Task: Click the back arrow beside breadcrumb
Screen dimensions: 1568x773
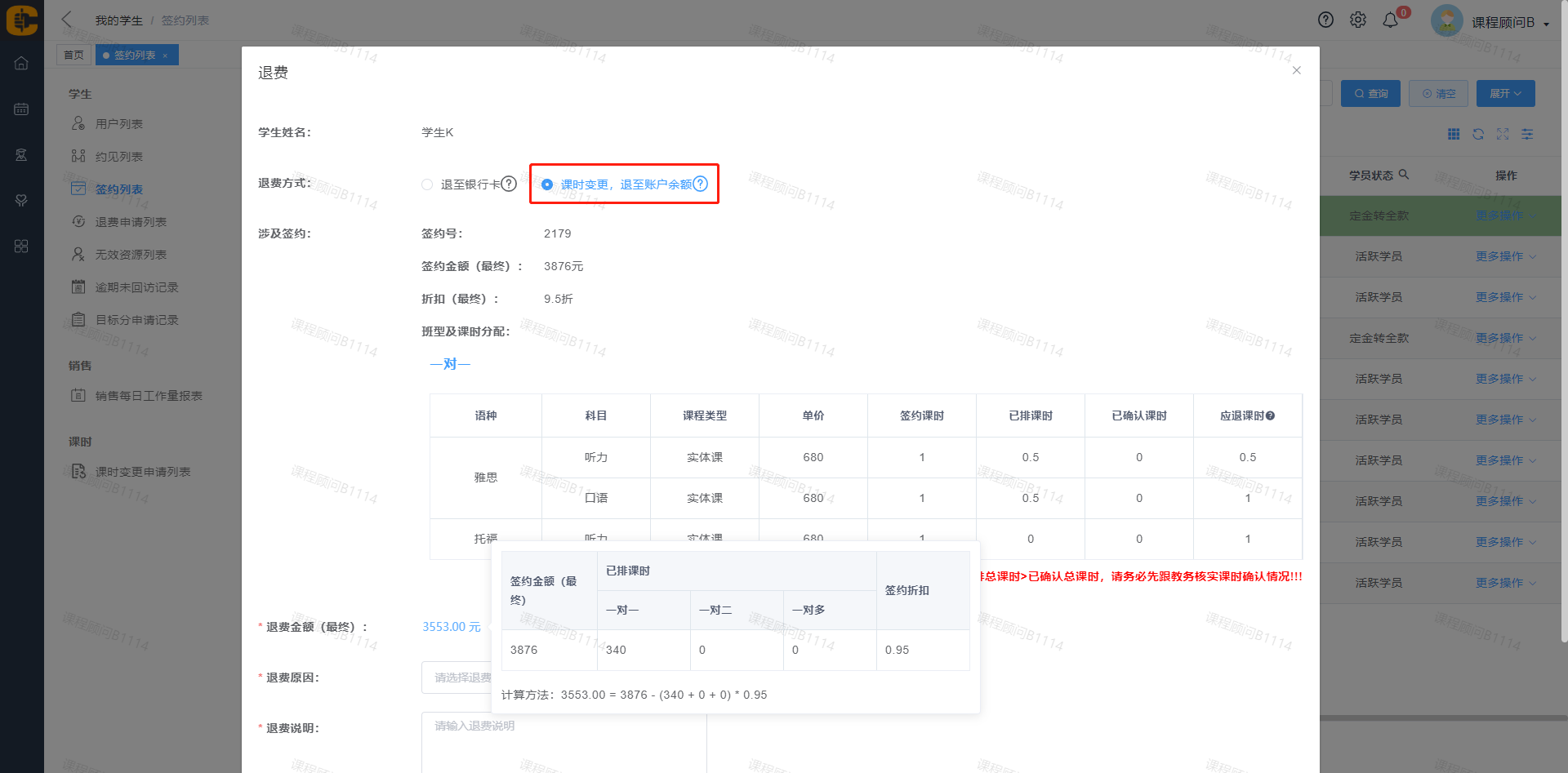Action: (67, 20)
